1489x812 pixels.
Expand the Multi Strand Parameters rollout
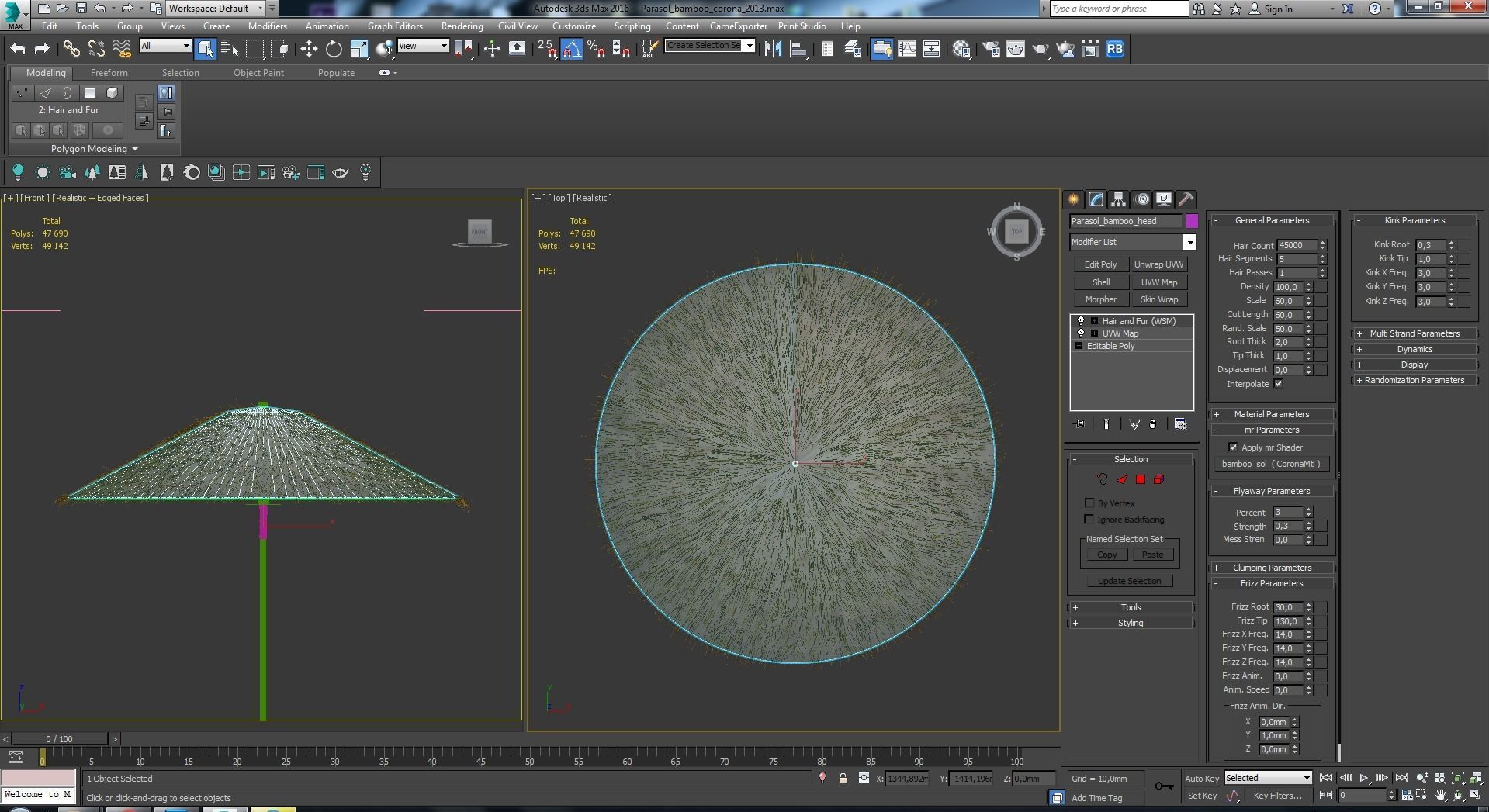(x=1414, y=333)
